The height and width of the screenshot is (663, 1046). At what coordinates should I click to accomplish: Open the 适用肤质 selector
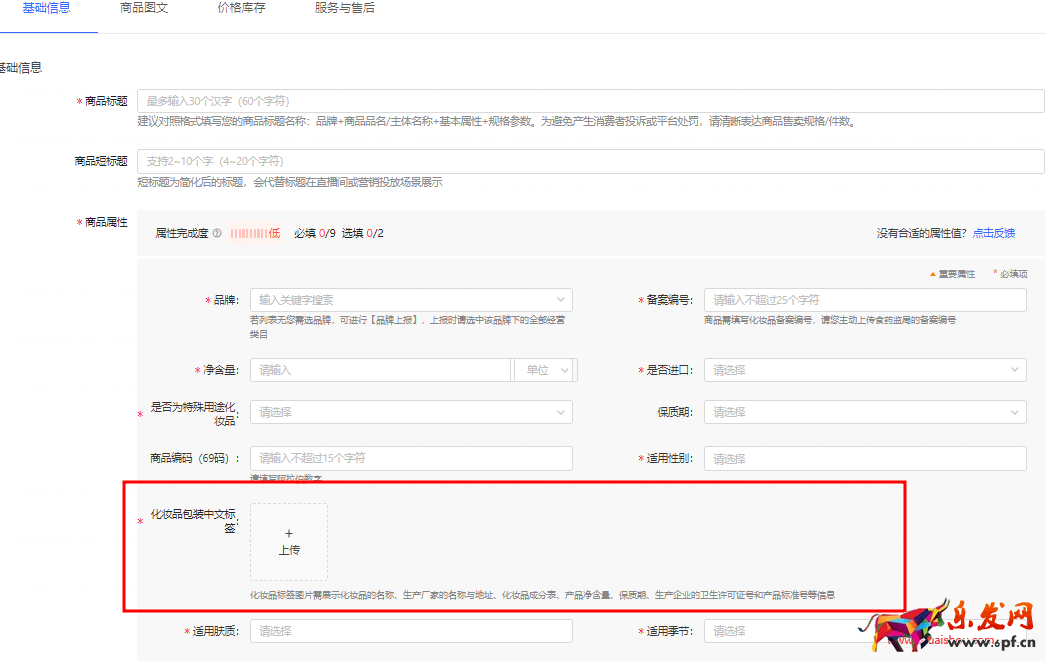click(411, 631)
